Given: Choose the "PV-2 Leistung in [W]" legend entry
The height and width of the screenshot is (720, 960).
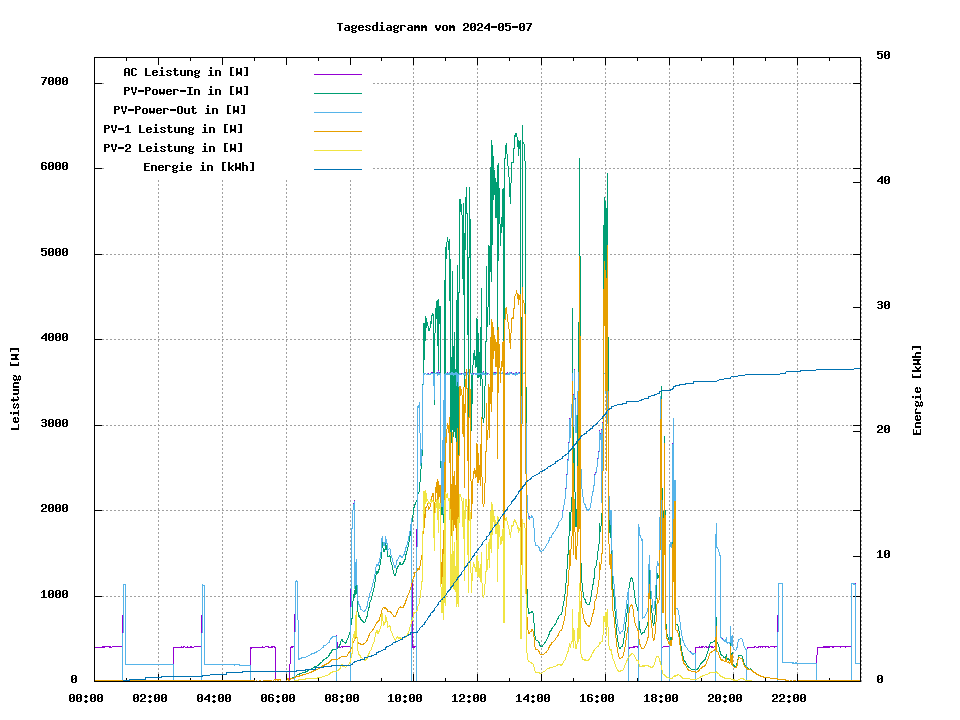Looking at the screenshot, I should [173, 148].
